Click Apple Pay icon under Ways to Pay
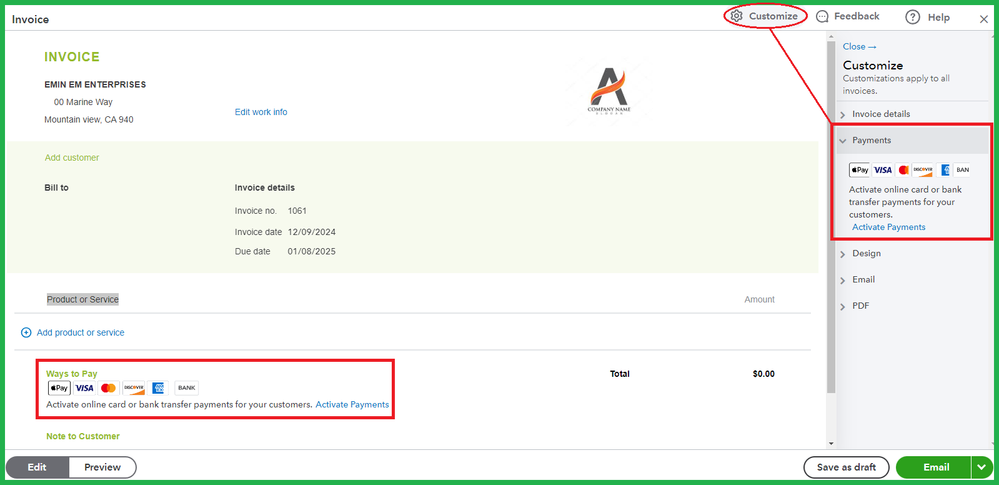The width and height of the screenshot is (999, 485). click(59, 388)
